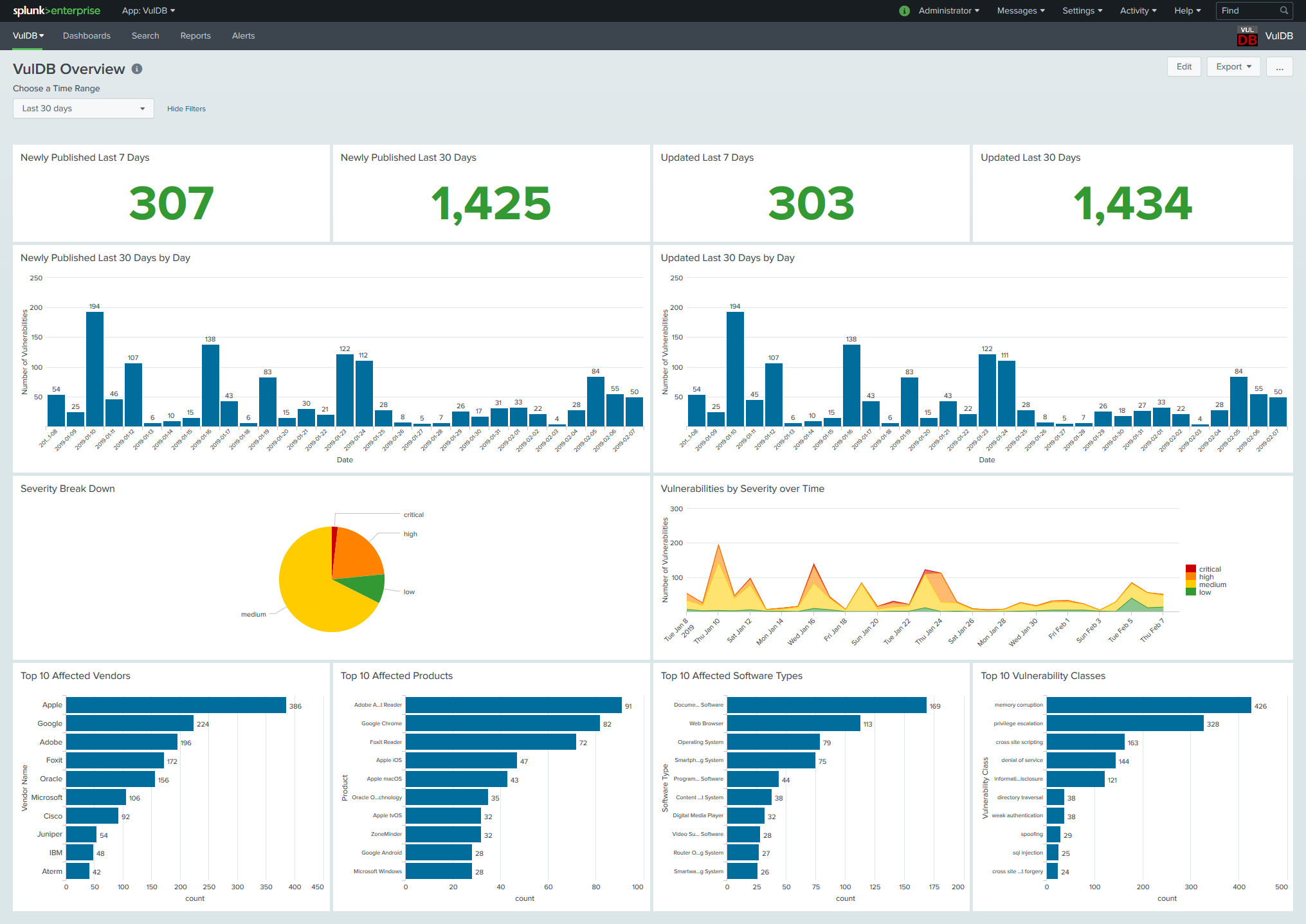1306x924 pixels.
Task: Open the Settings dropdown
Action: pos(1082,10)
